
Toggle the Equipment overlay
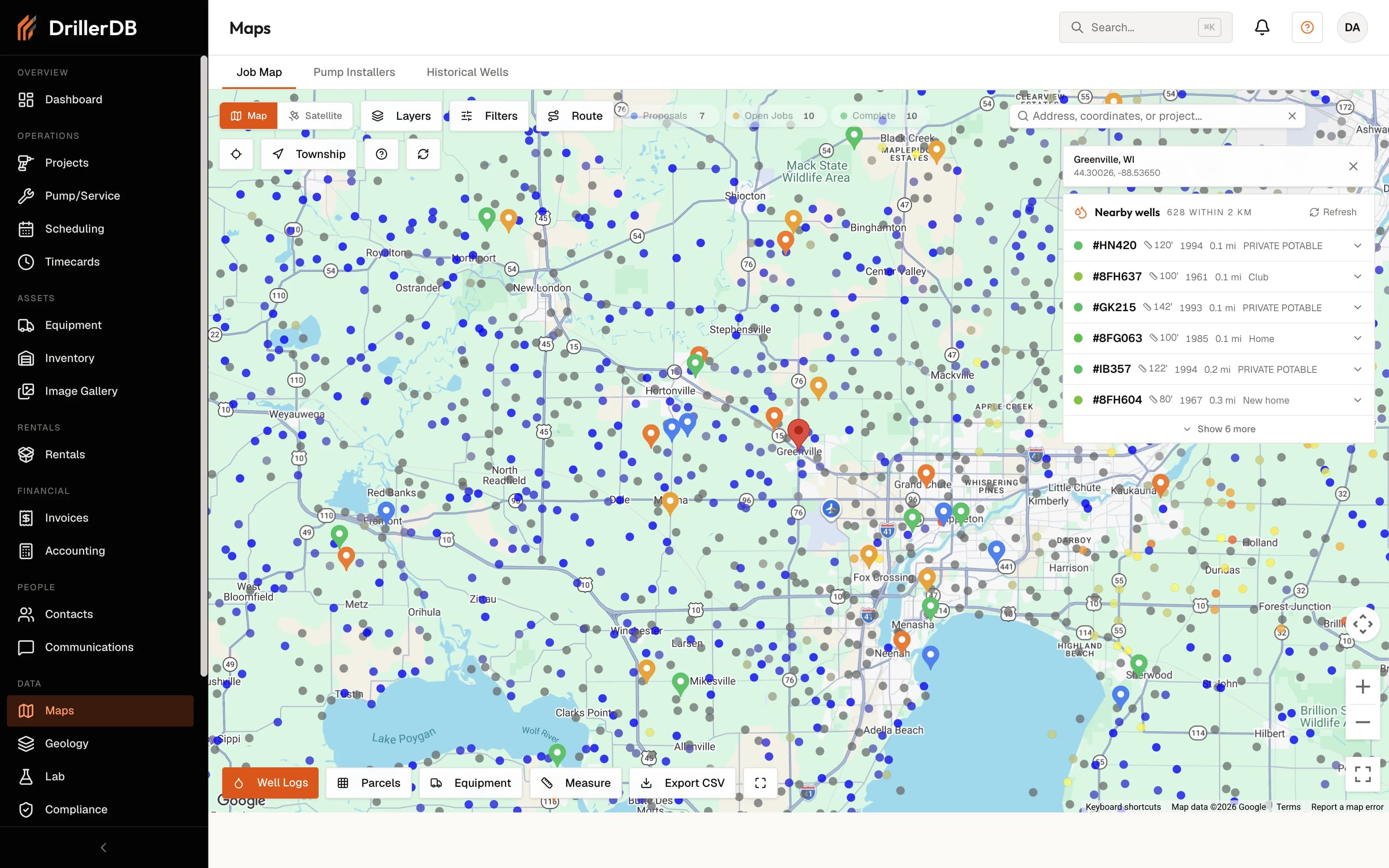click(x=471, y=783)
